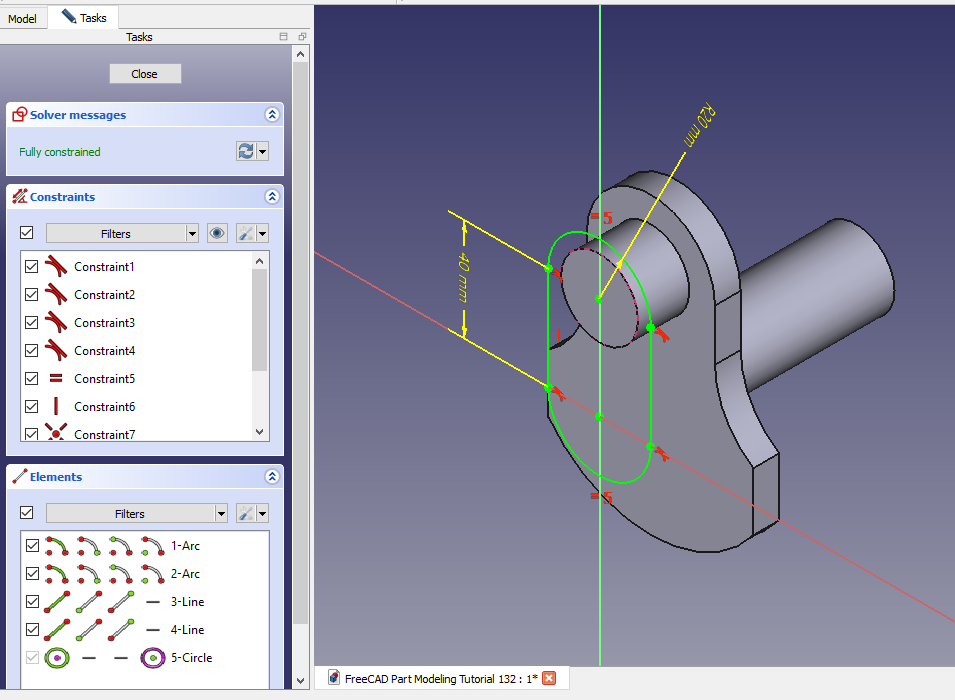Uncheck the Constraint1 checkbox

[x=32, y=267]
